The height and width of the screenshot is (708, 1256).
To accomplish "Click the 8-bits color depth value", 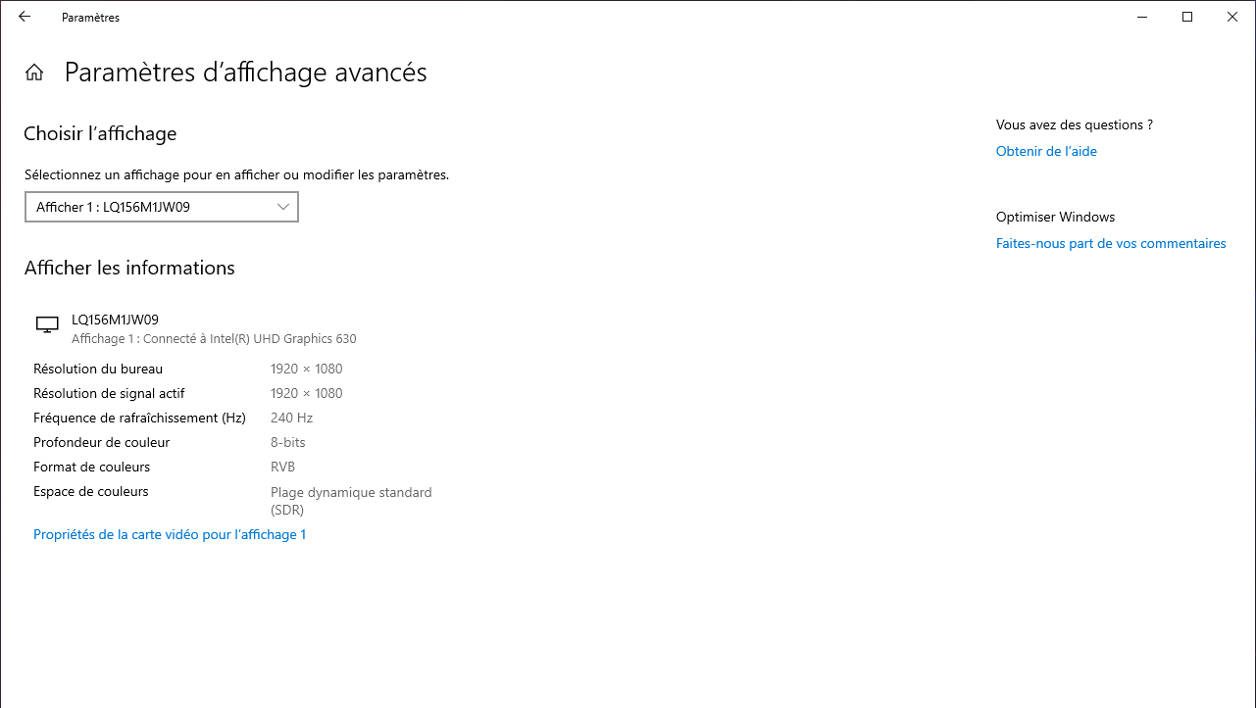I will pos(288,442).
